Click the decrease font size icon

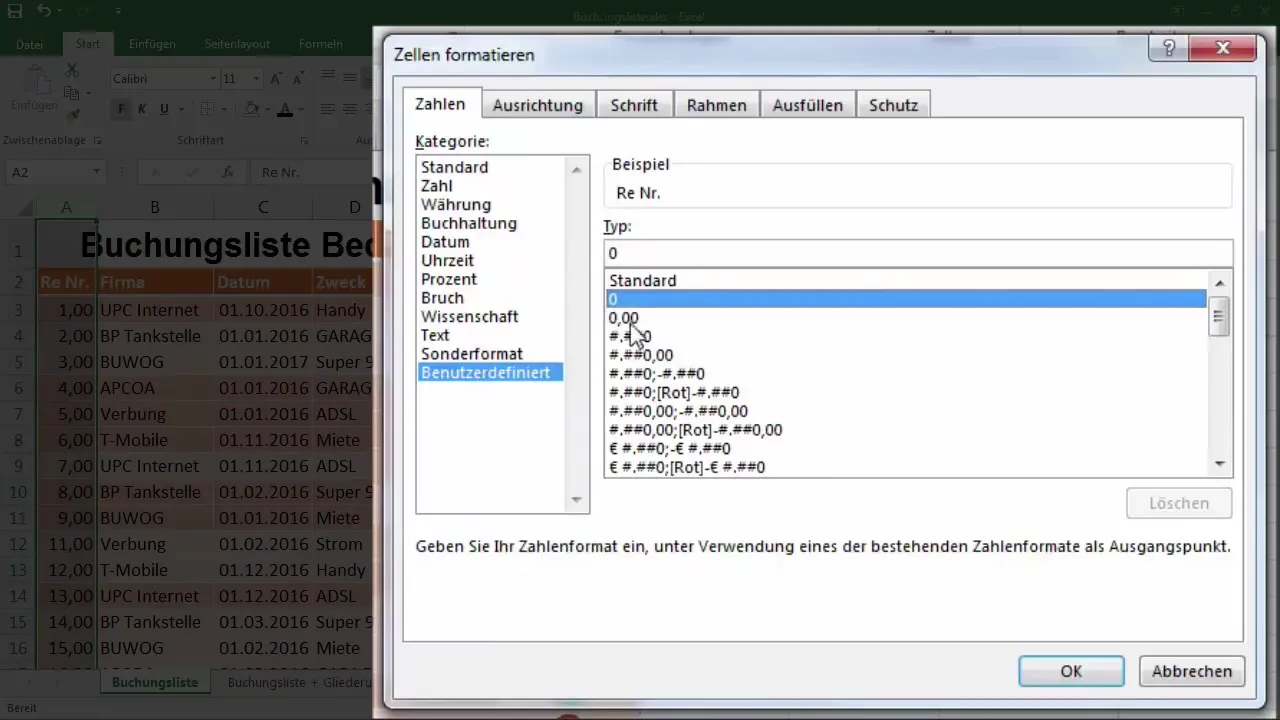click(x=301, y=78)
